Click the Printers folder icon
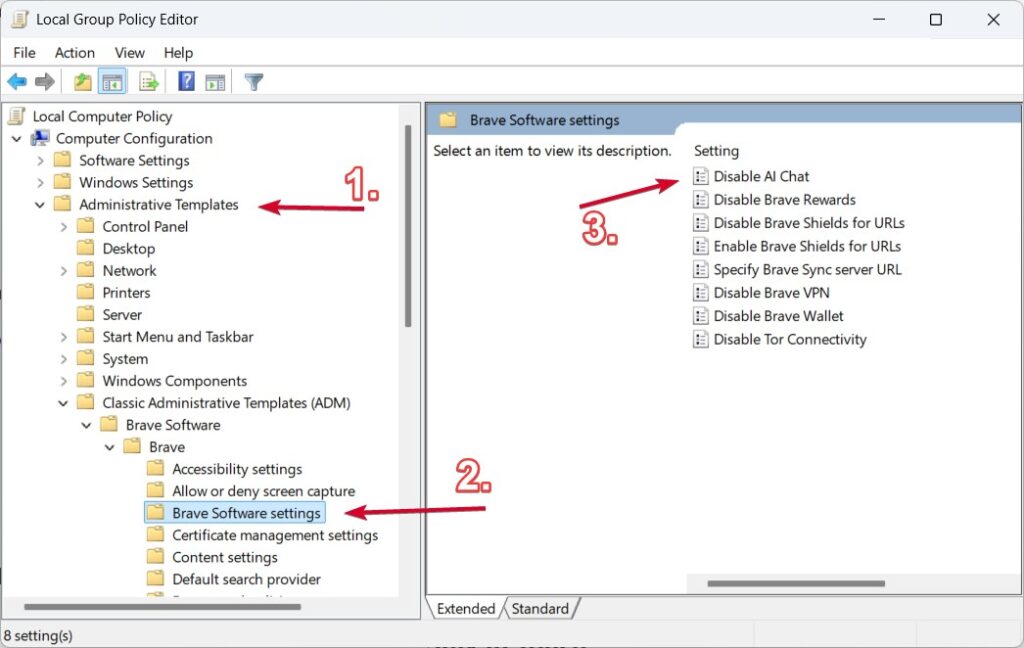The image size is (1024, 648). [86, 292]
